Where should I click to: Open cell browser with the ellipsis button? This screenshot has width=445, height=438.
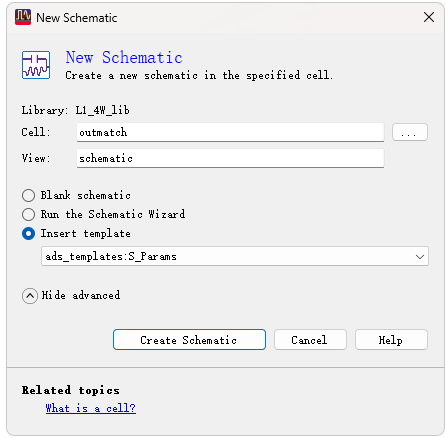[x=410, y=132]
